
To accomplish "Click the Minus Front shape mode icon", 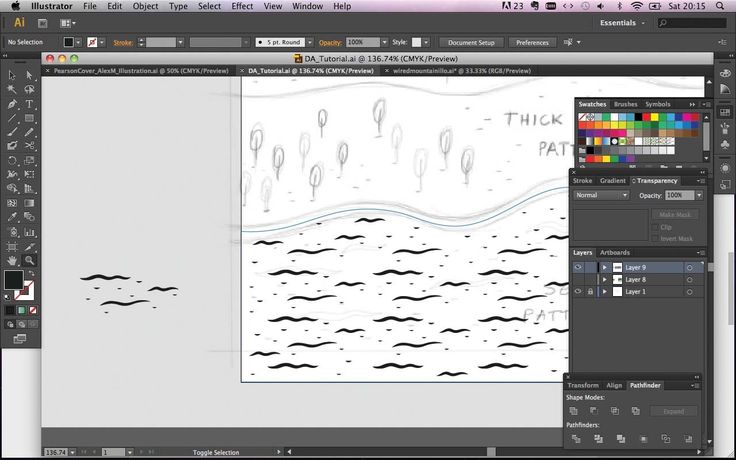I will pyautogui.click(x=594, y=411).
